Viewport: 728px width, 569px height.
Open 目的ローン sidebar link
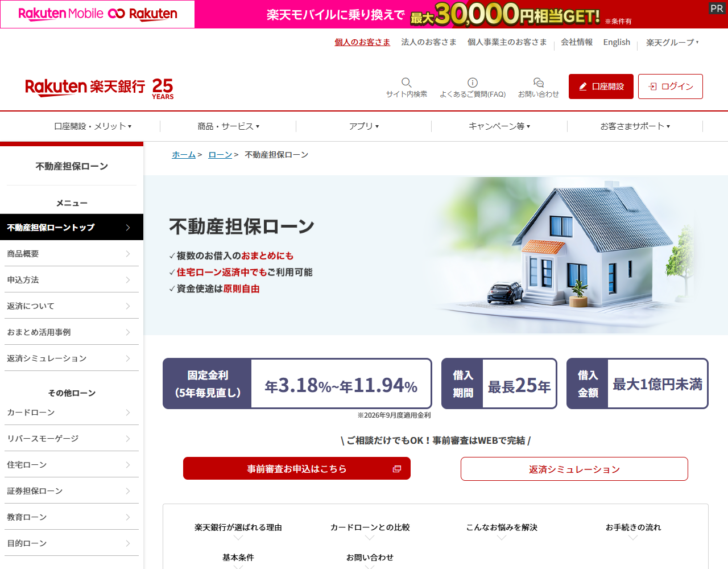72,543
